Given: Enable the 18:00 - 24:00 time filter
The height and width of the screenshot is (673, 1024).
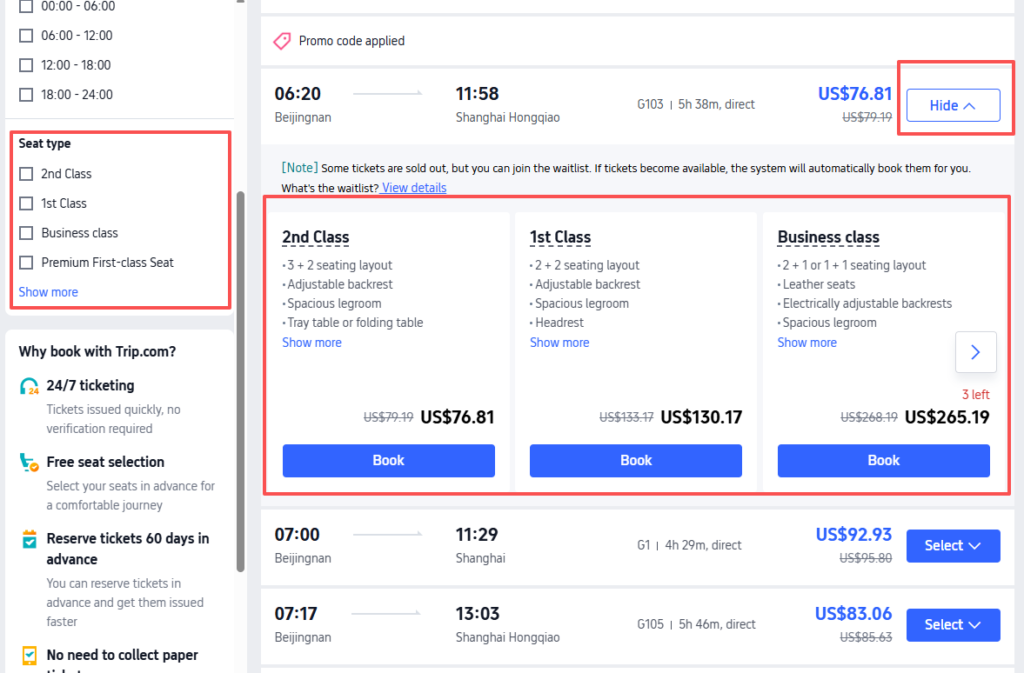Looking at the screenshot, I should (x=25, y=94).
